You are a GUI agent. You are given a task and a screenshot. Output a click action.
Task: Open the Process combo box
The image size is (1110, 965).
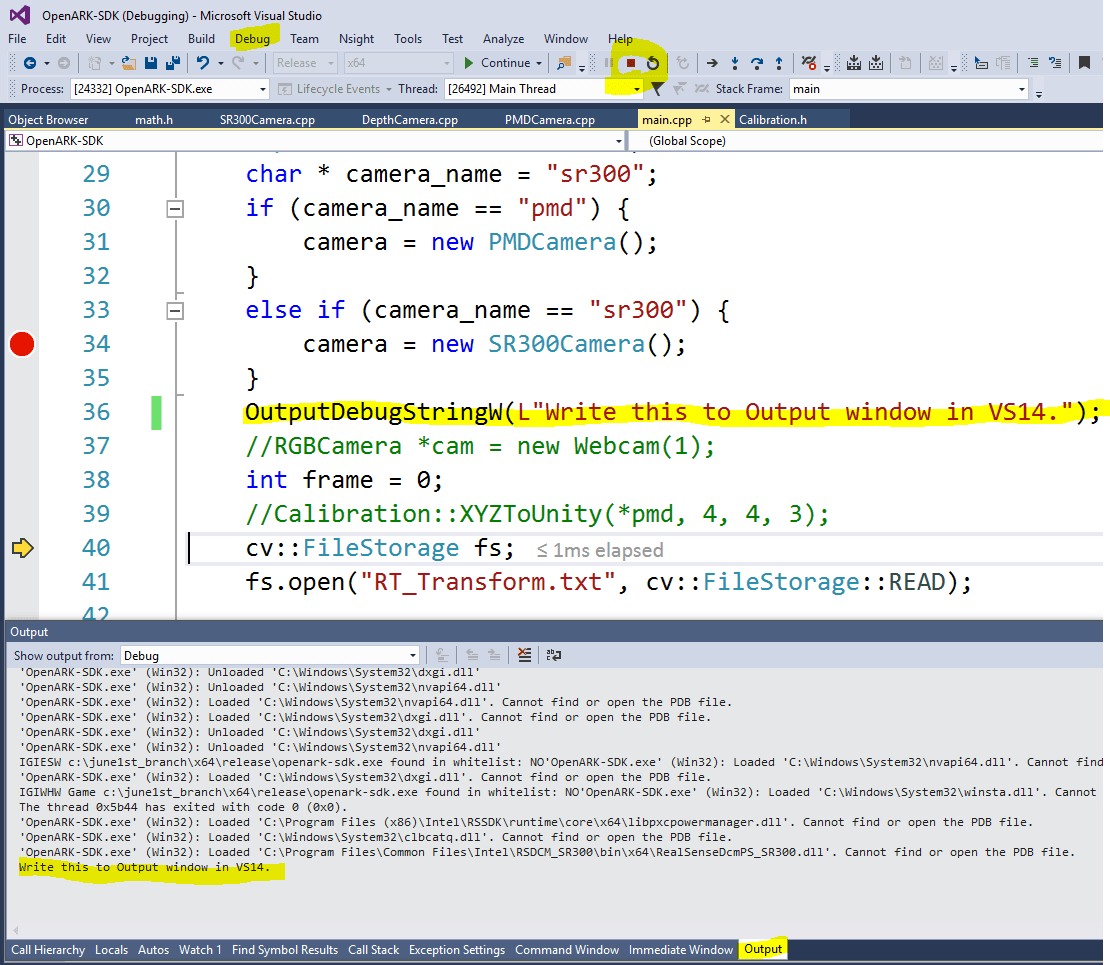169,88
